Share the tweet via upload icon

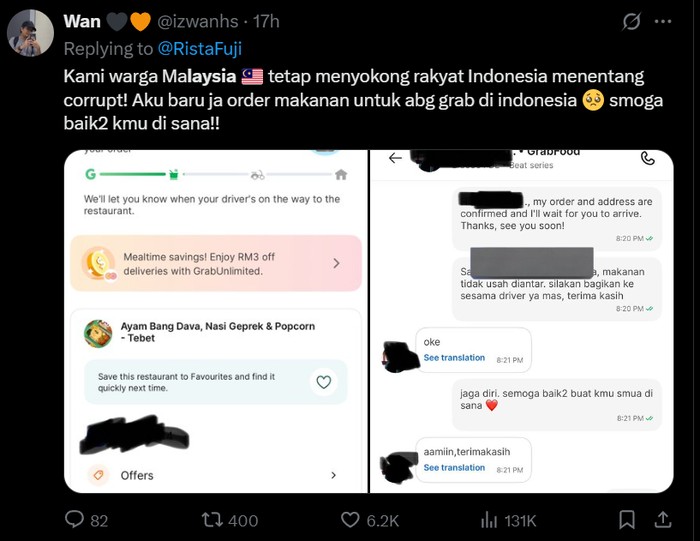point(663,520)
